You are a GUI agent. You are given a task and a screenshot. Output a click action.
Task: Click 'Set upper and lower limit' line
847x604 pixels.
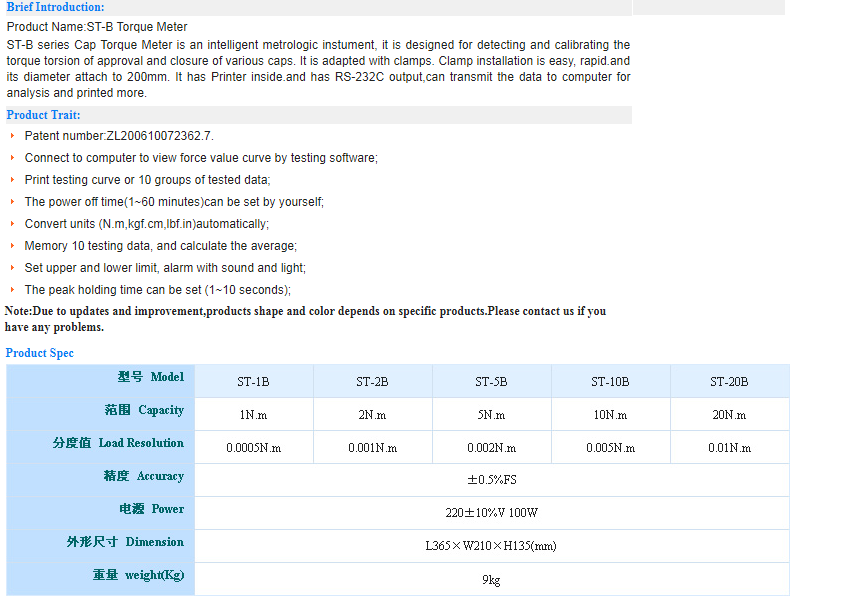165,268
